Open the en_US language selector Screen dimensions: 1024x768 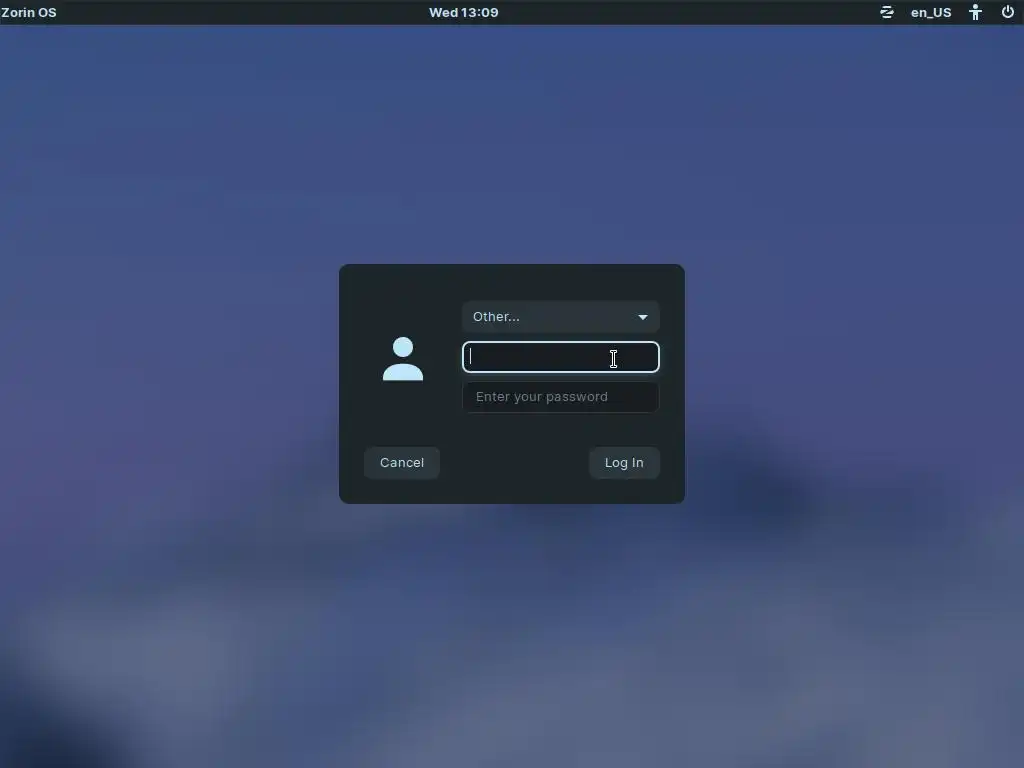pyautogui.click(x=931, y=12)
